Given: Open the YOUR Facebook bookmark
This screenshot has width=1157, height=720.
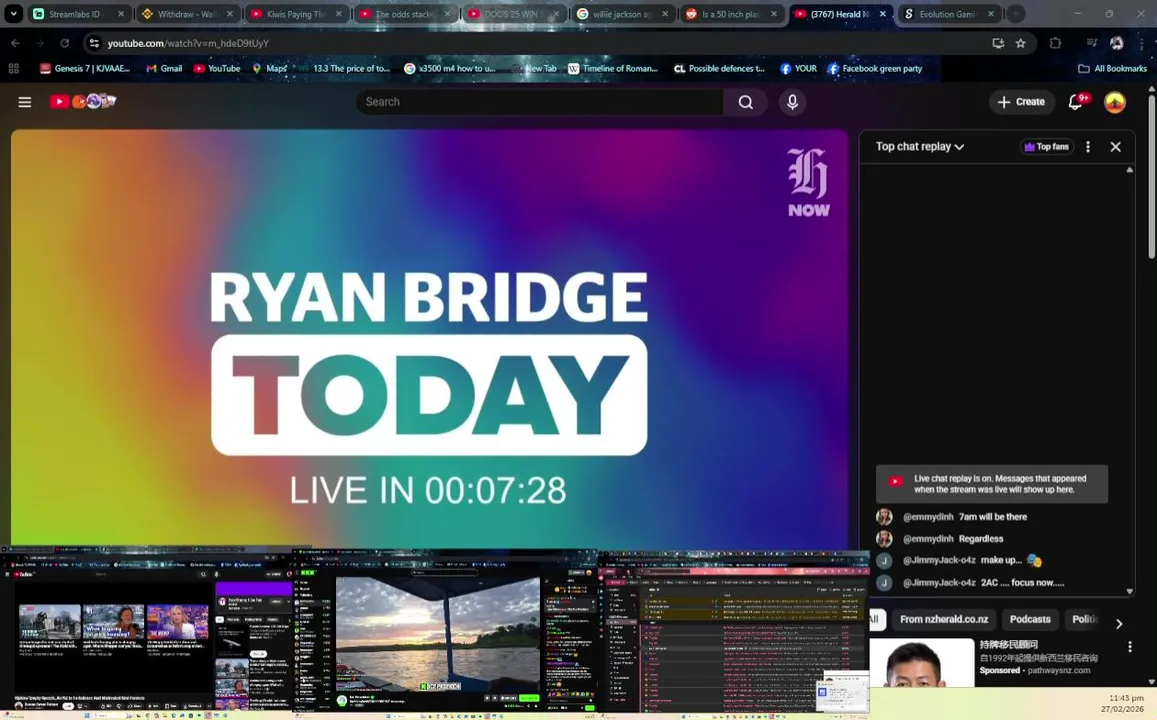Looking at the screenshot, I should (798, 69).
